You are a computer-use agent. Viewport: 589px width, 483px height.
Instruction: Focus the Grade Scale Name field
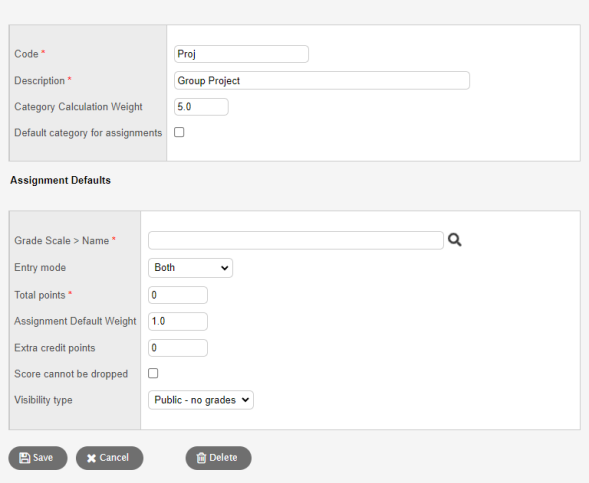(x=296, y=240)
